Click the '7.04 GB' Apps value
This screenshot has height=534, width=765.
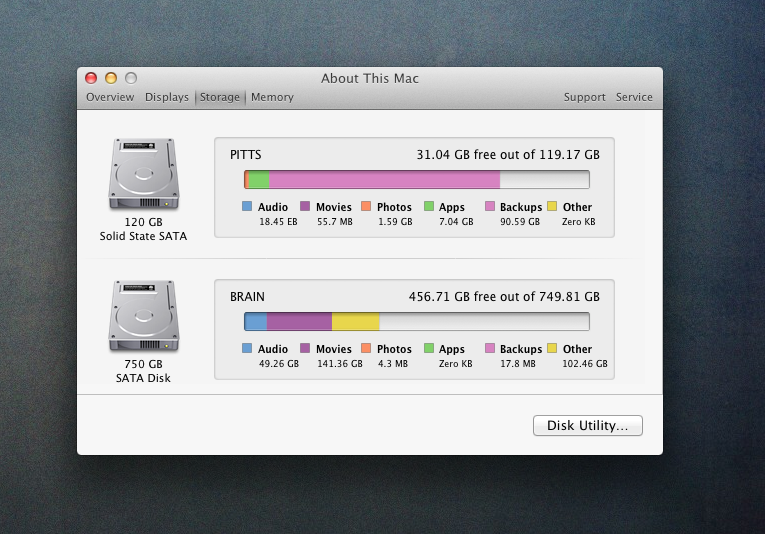pyautogui.click(x=456, y=222)
